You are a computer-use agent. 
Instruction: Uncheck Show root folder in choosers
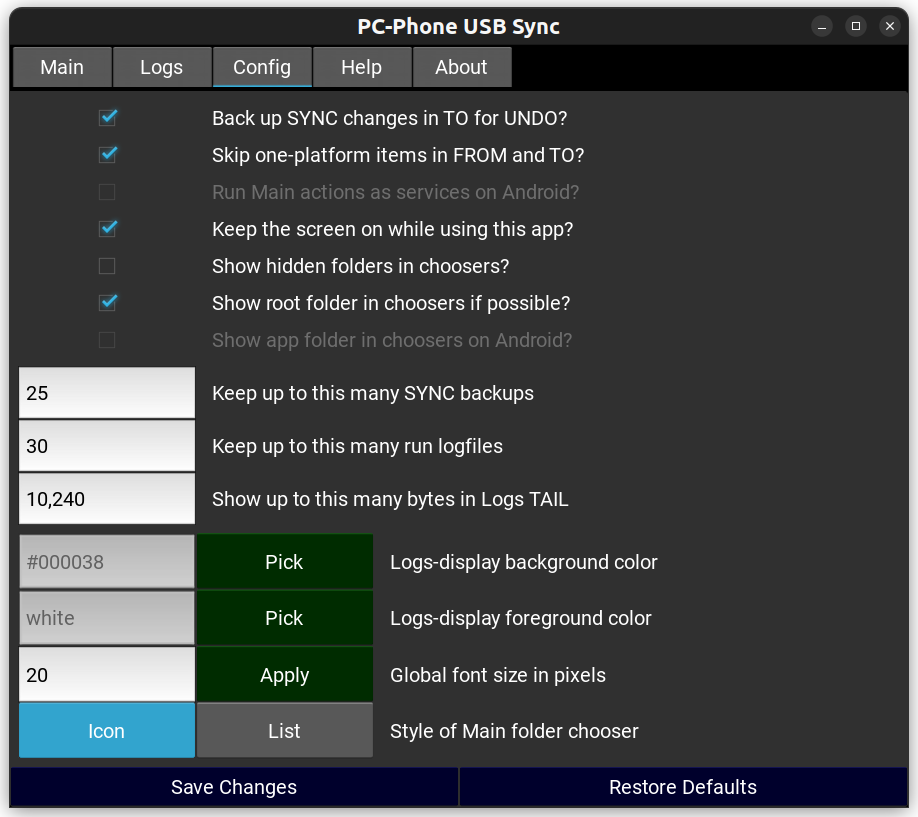point(108,303)
